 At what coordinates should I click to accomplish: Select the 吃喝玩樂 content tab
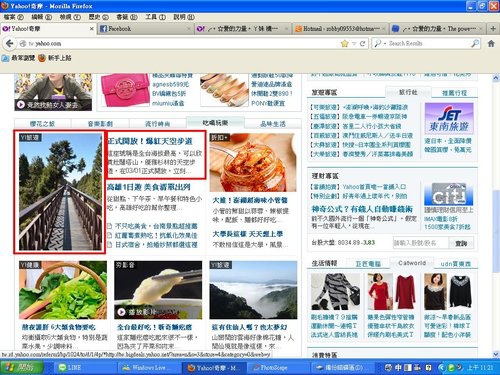tap(215, 123)
